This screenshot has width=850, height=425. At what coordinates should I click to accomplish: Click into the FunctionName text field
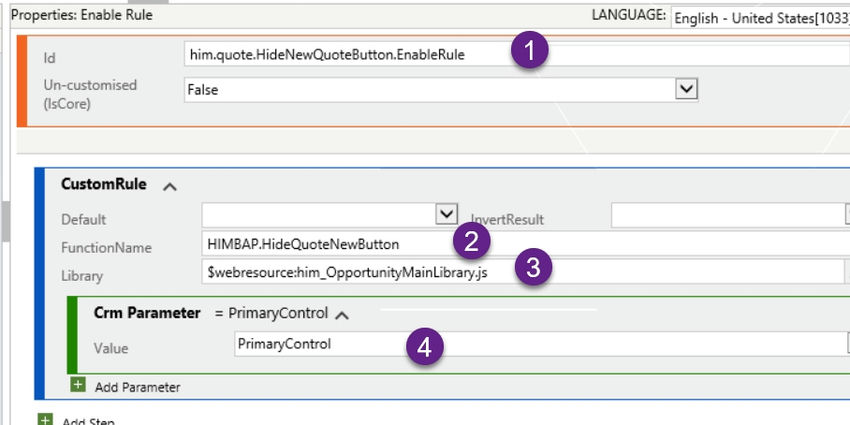[x=320, y=244]
